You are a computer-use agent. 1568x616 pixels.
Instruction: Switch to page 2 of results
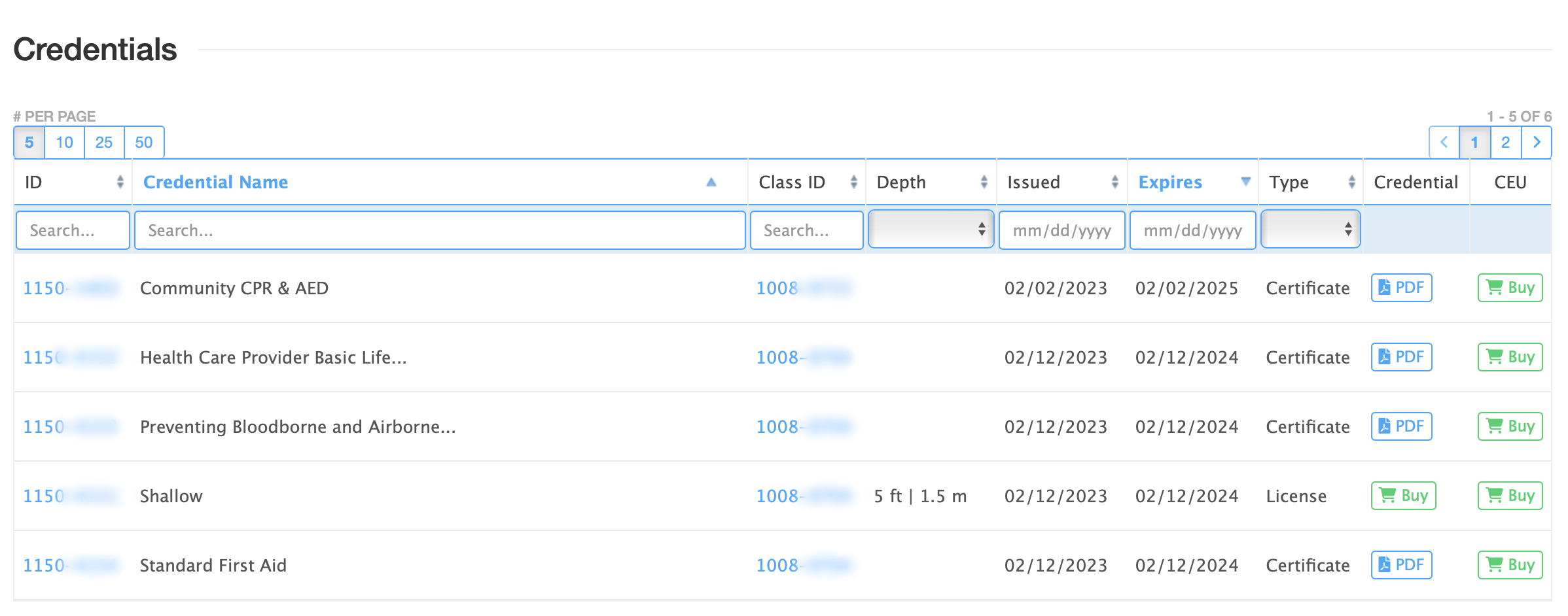point(1505,143)
